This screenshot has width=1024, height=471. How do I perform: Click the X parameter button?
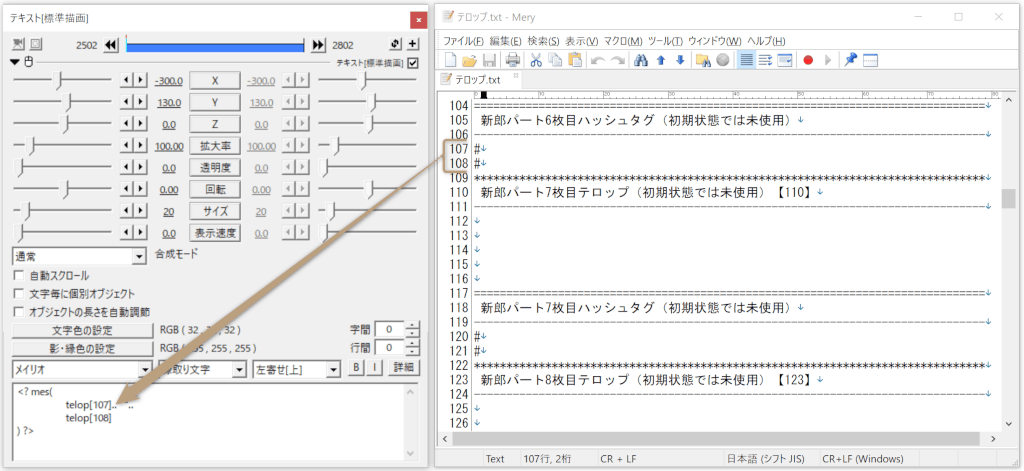pyautogui.click(x=215, y=81)
